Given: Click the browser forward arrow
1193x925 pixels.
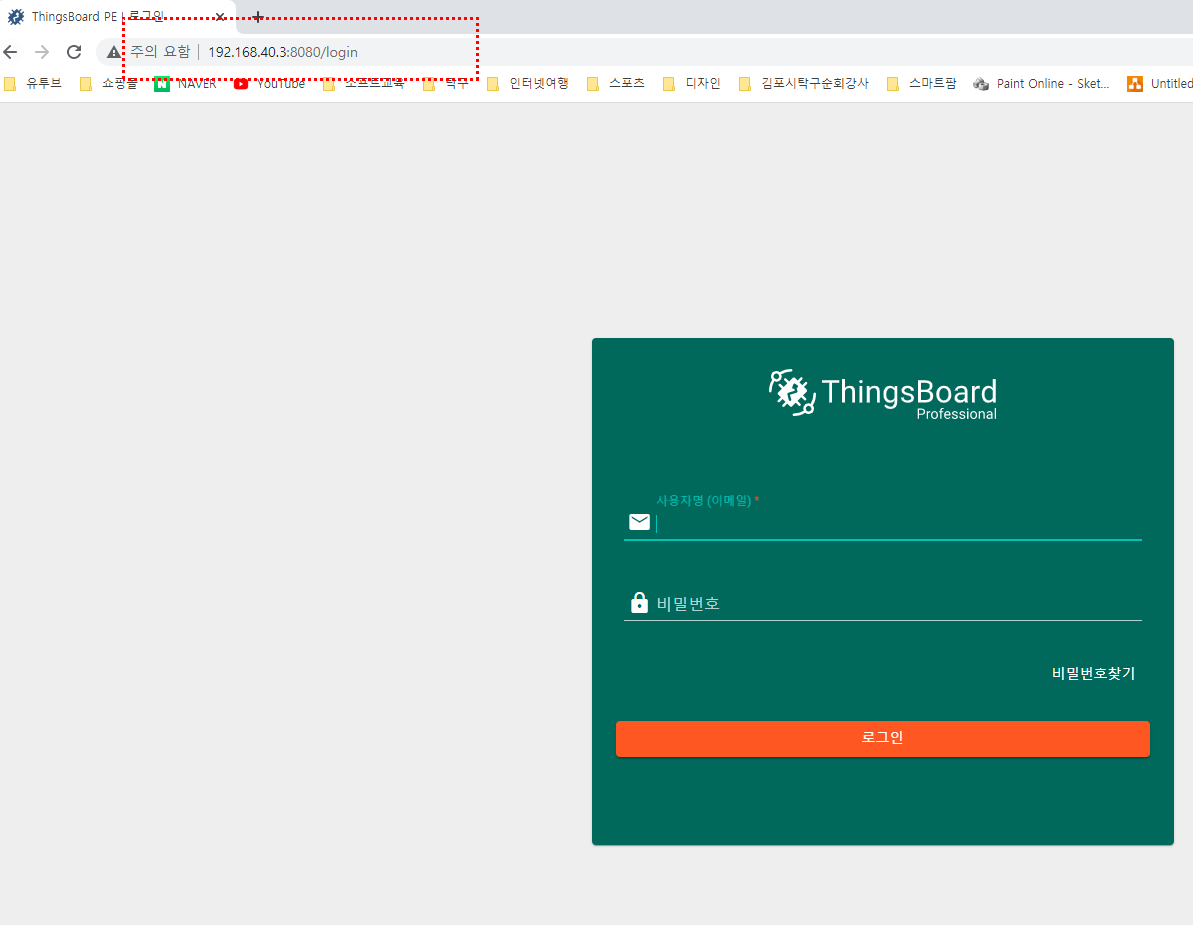Looking at the screenshot, I should click(42, 52).
